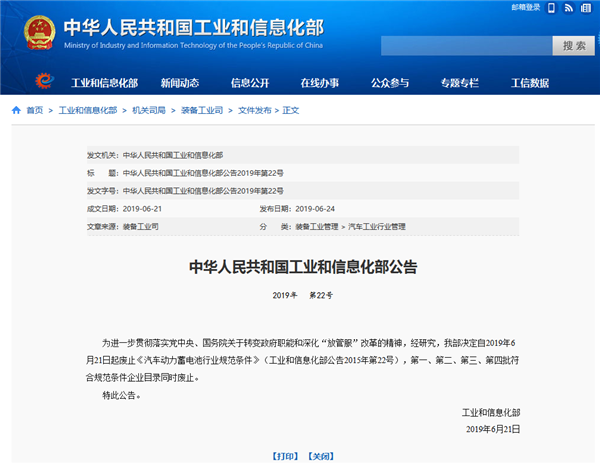Image resolution: width=600 pixels, height=464 pixels.
Task: Open the 工业和信息化部 navigation menu
Action: [104, 83]
